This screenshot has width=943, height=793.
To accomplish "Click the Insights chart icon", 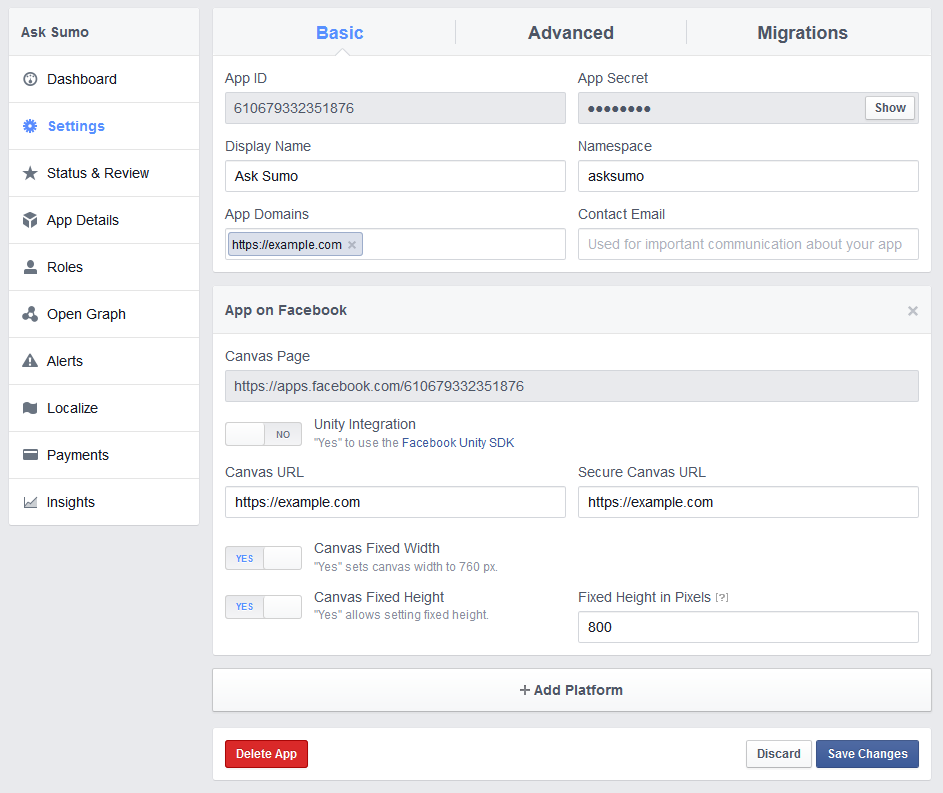I will [x=30, y=502].
